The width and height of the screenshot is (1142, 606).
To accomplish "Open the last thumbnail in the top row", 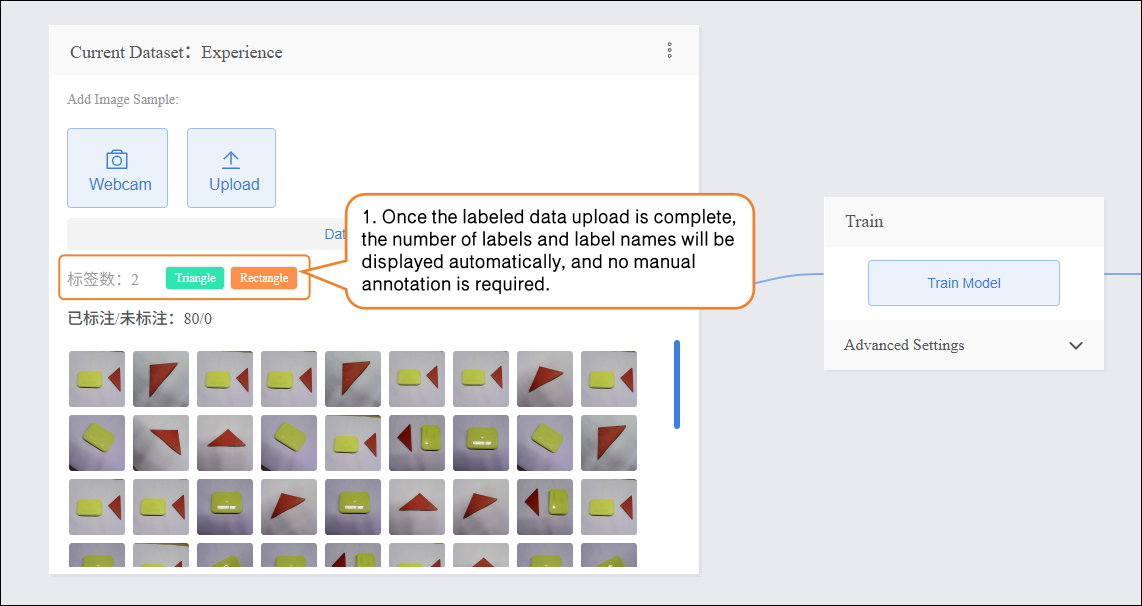I will tap(609, 379).
